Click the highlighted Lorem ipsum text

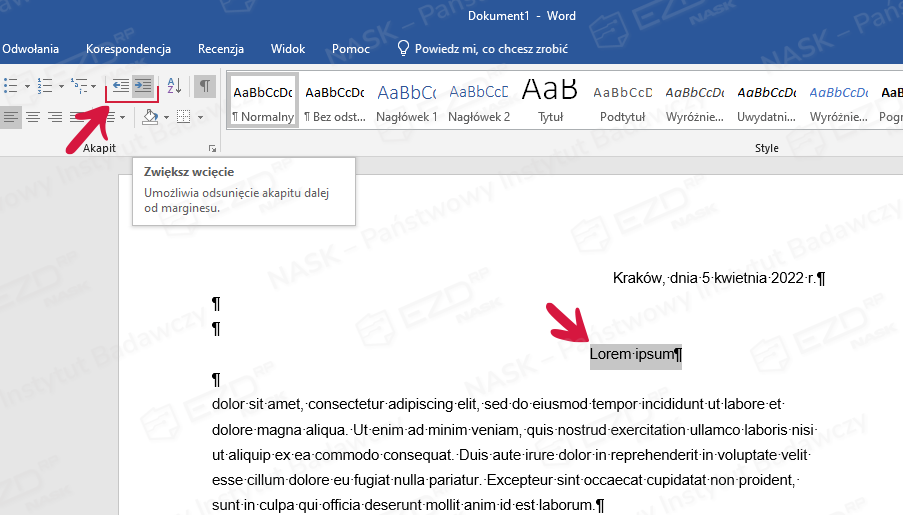coord(635,354)
